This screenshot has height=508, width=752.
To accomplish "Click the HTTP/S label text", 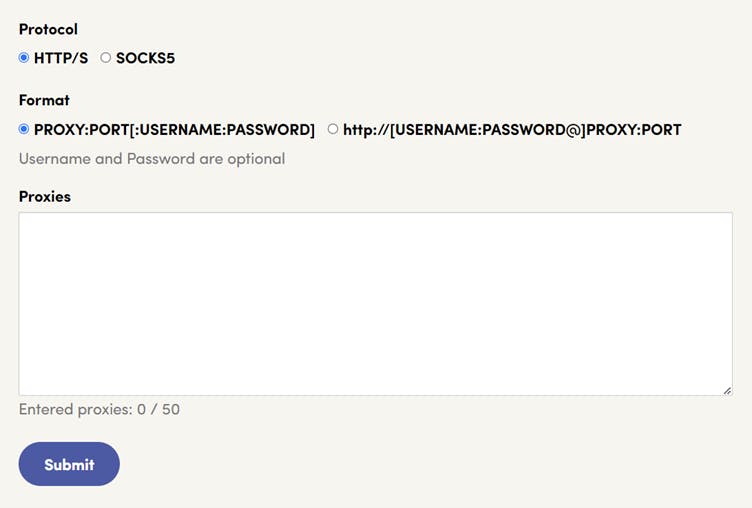I will click(61, 58).
